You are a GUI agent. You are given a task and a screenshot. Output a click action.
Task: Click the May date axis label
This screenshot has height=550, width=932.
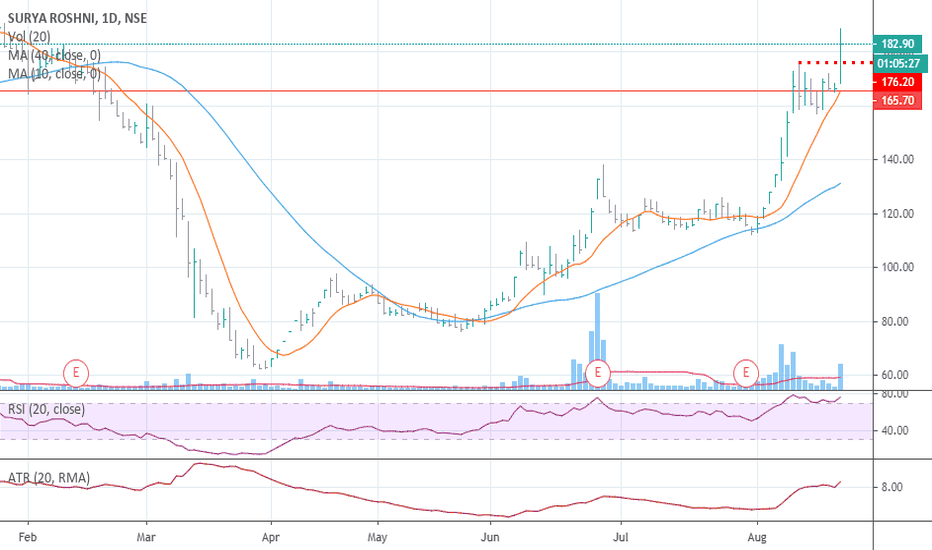pos(377,538)
